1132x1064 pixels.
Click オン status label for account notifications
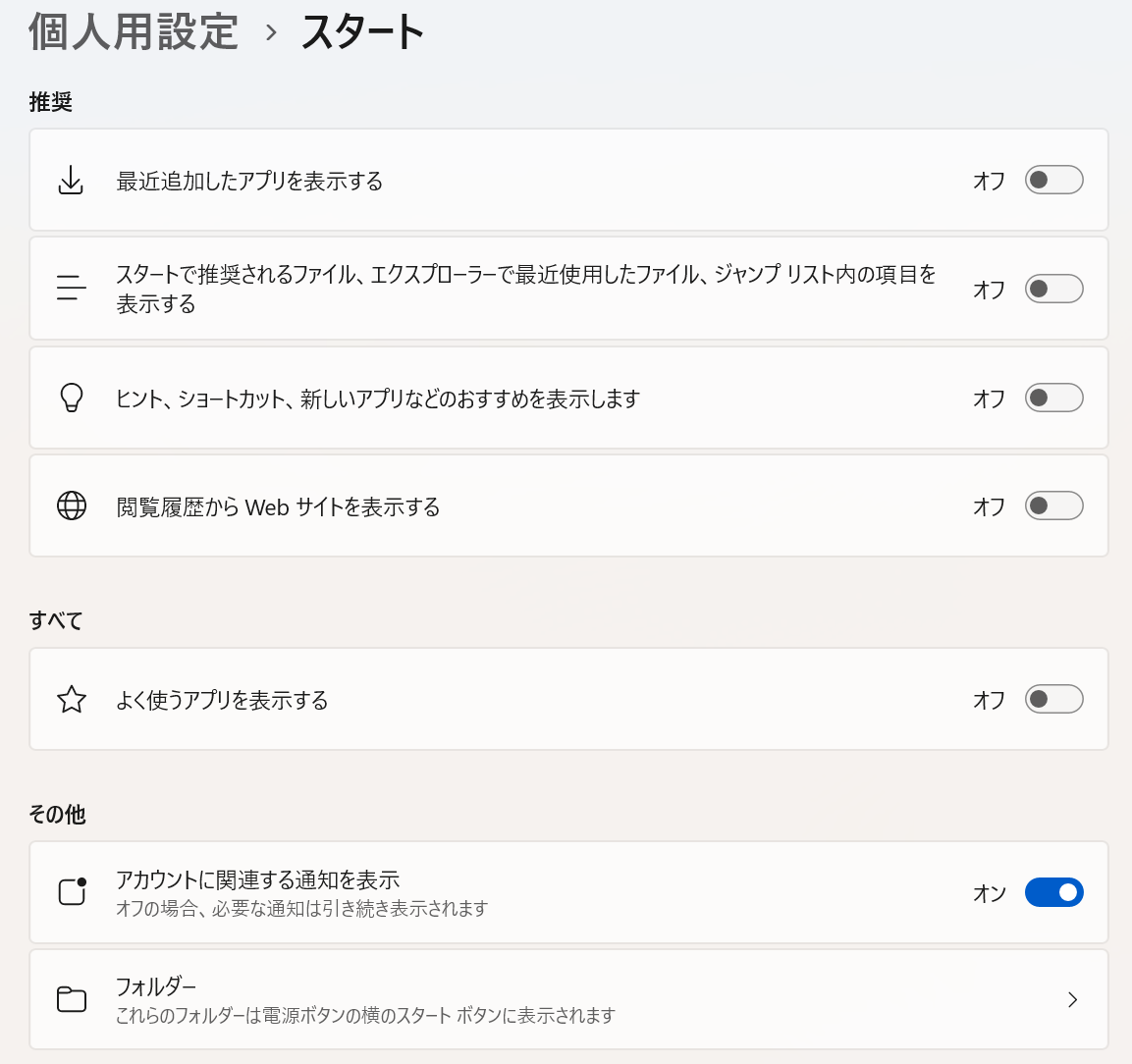coord(989,893)
